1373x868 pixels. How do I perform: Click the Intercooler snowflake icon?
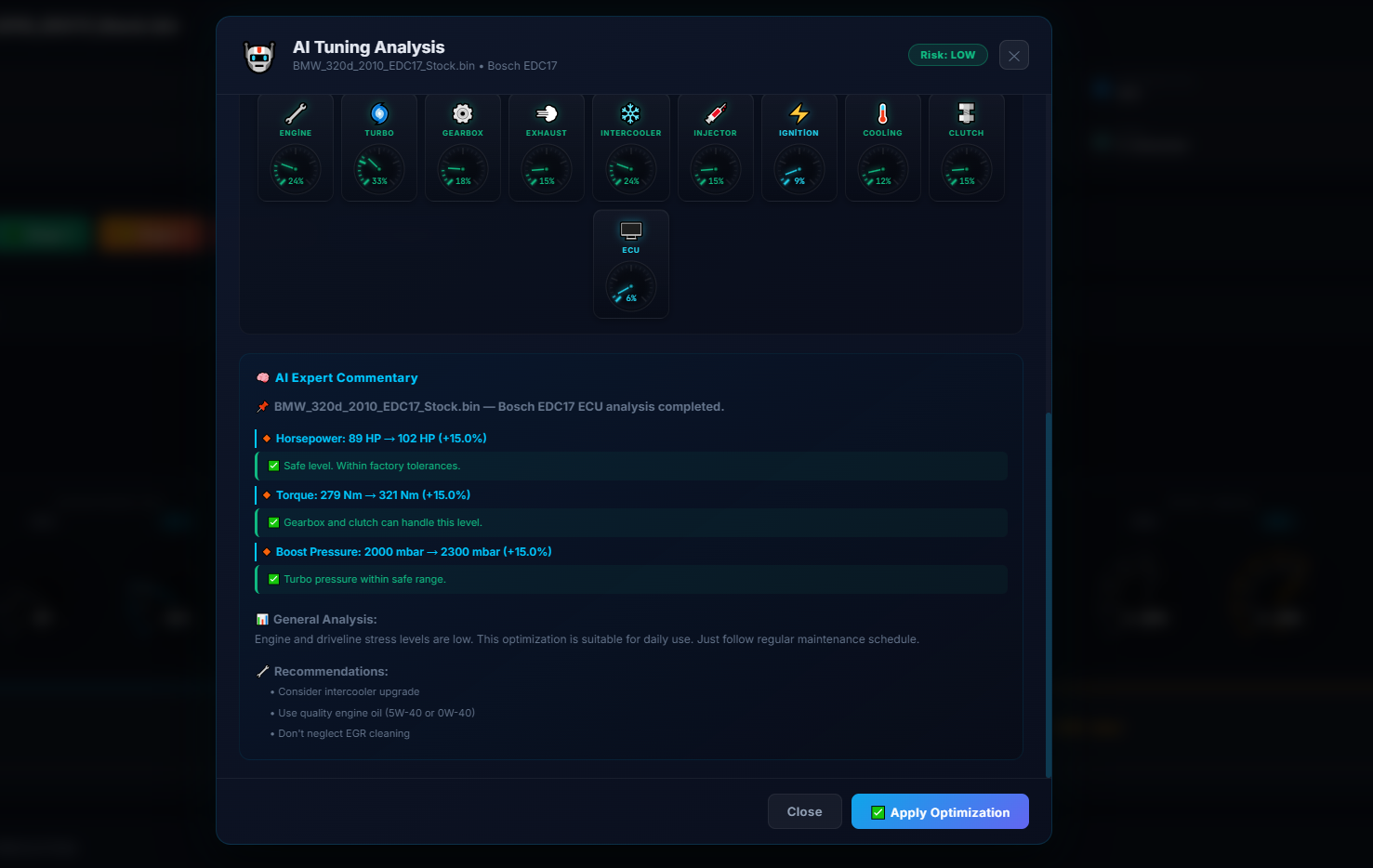pyautogui.click(x=630, y=113)
